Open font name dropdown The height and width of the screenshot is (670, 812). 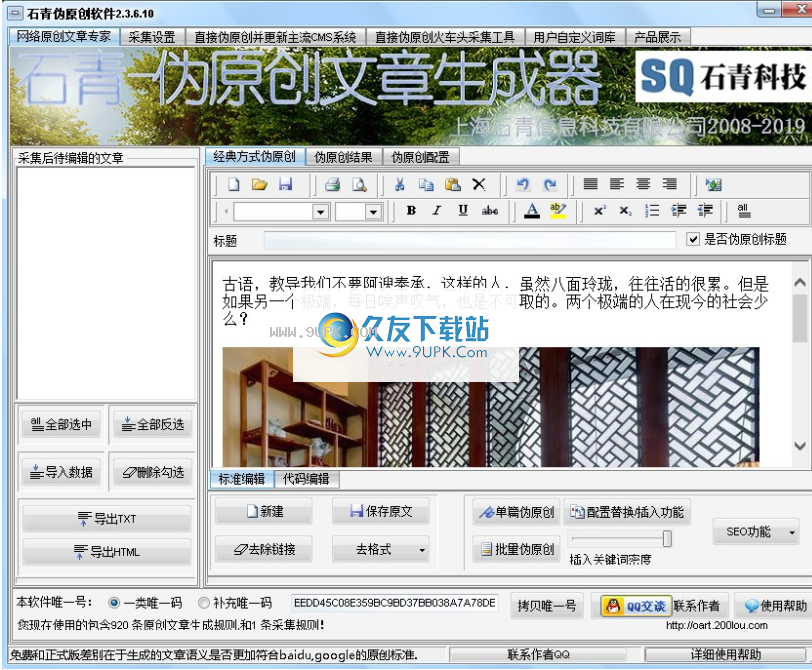[x=321, y=212]
